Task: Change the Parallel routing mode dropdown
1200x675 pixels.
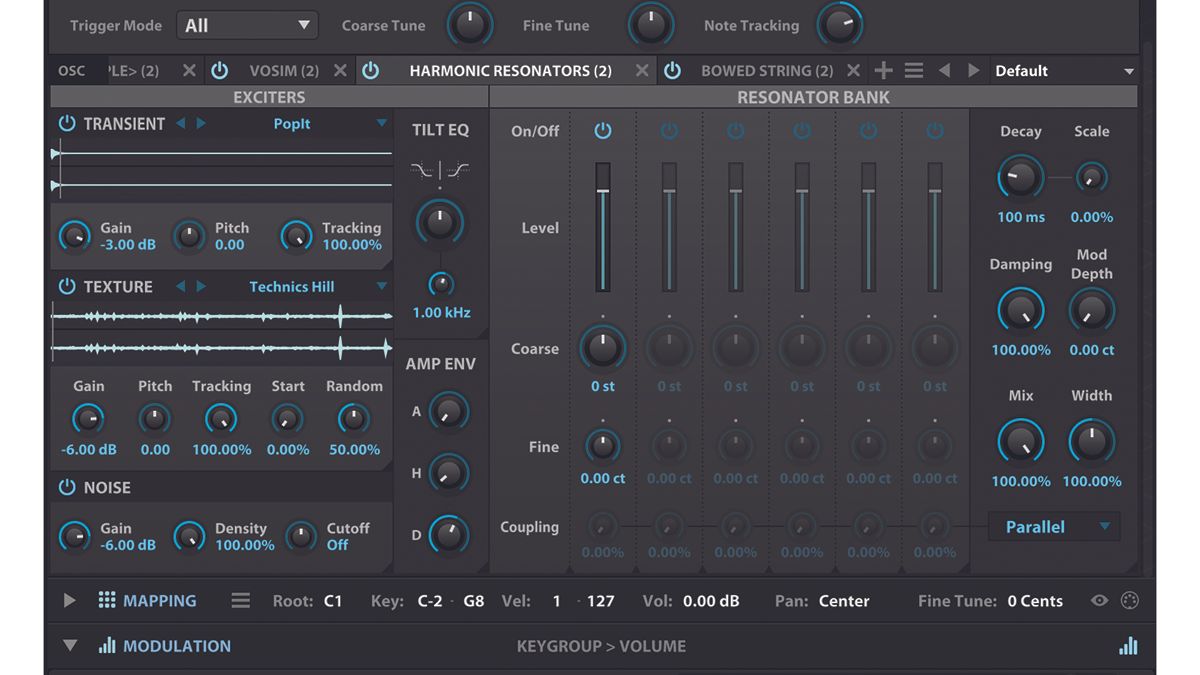Action: [1053, 526]
